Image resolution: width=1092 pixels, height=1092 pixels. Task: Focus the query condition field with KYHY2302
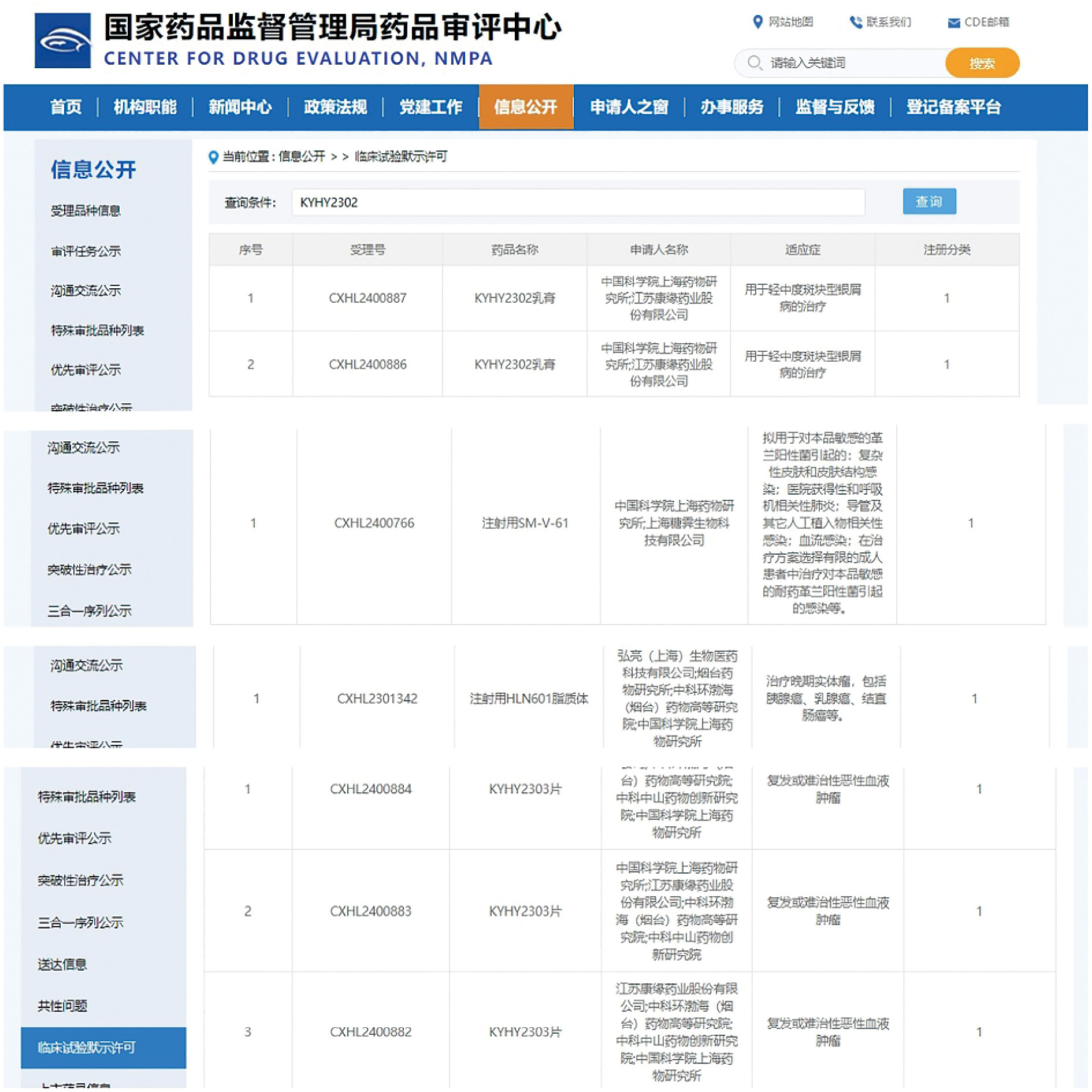578,202
